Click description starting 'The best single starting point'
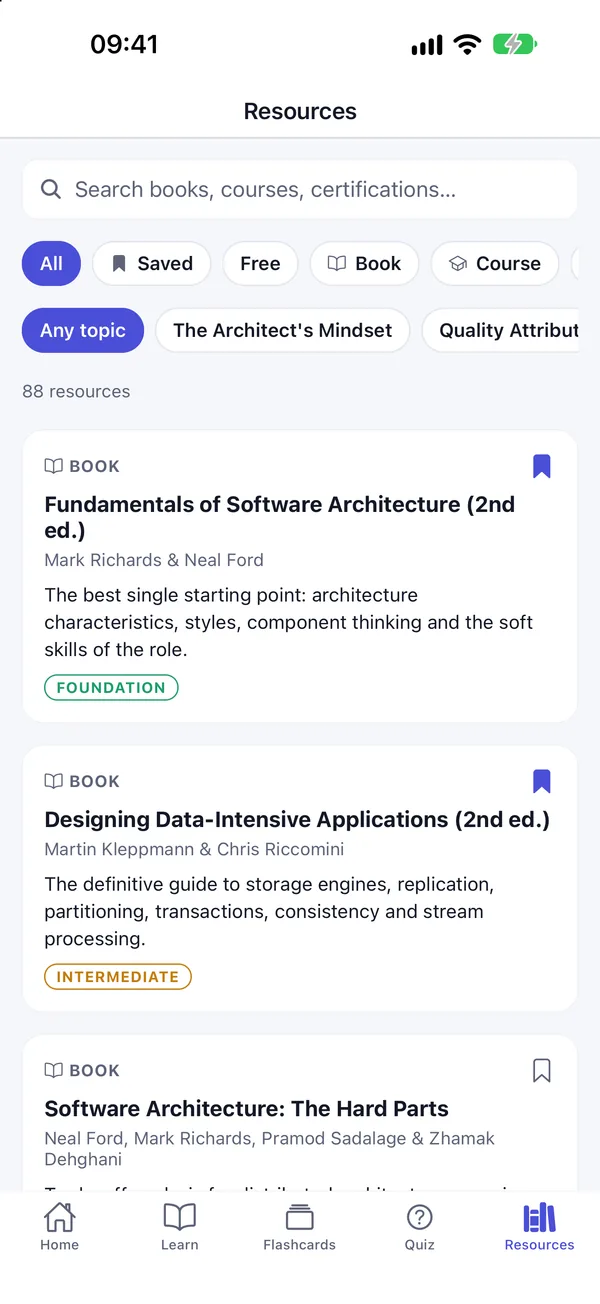This screenshot has width=600, height=1304. tap(289, 622)
